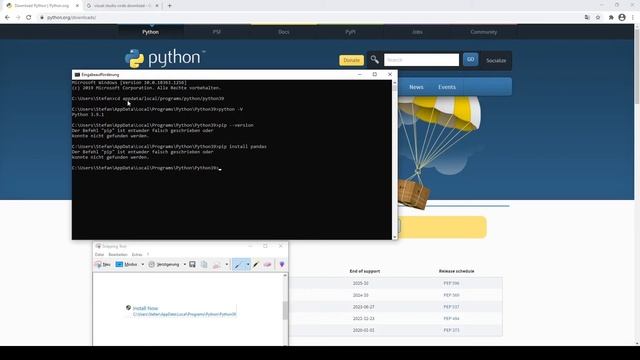Click the browser forward arrow
This screenshot has height=360, width=640.
(x=18, y=18)
